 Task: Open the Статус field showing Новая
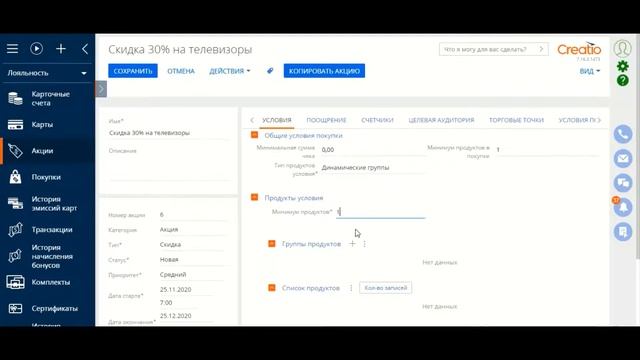(192, 260)
